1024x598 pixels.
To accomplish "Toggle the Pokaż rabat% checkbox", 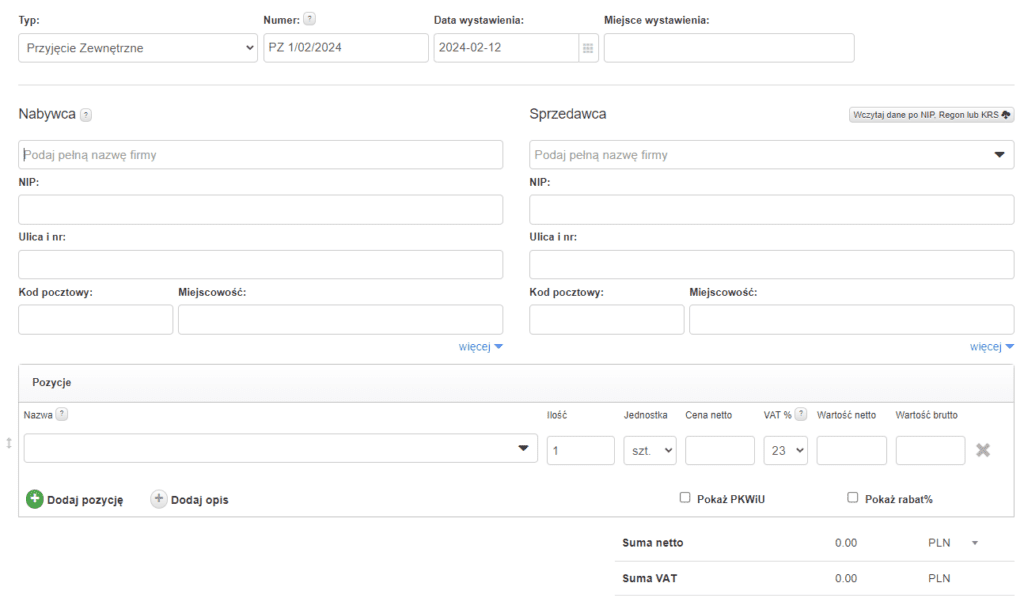I will [x=853, y=497].
